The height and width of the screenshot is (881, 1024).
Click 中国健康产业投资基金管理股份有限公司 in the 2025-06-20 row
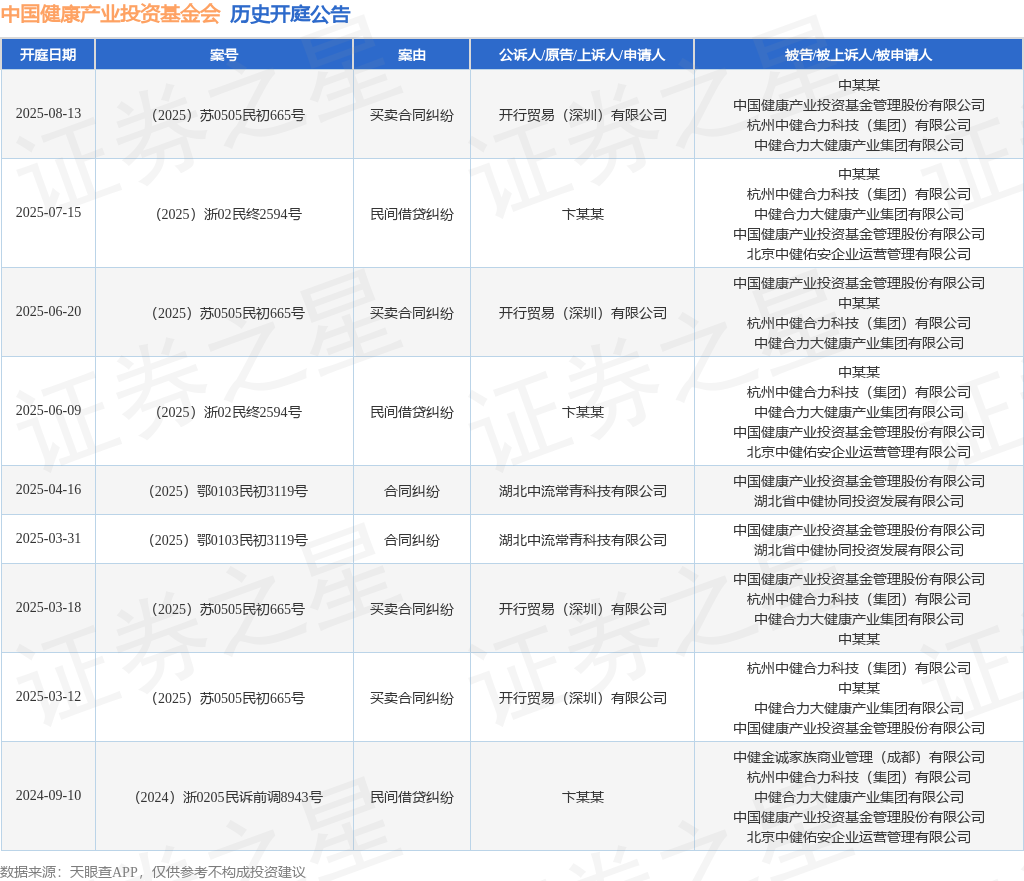(x=859, y=283)
